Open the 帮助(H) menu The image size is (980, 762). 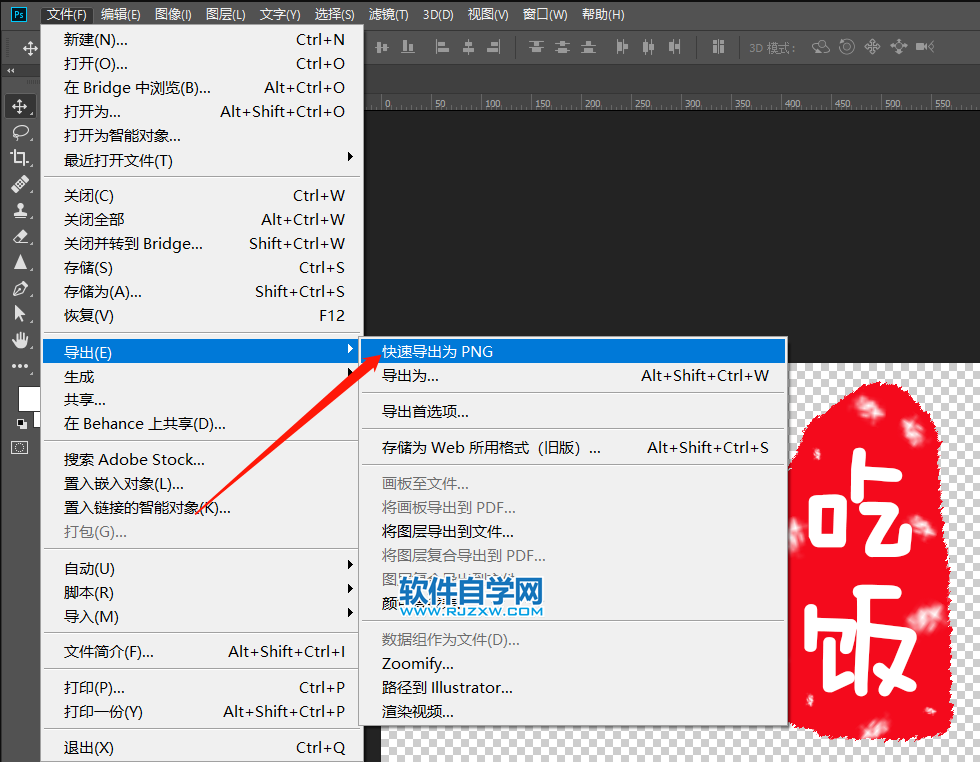pos(603,14)
